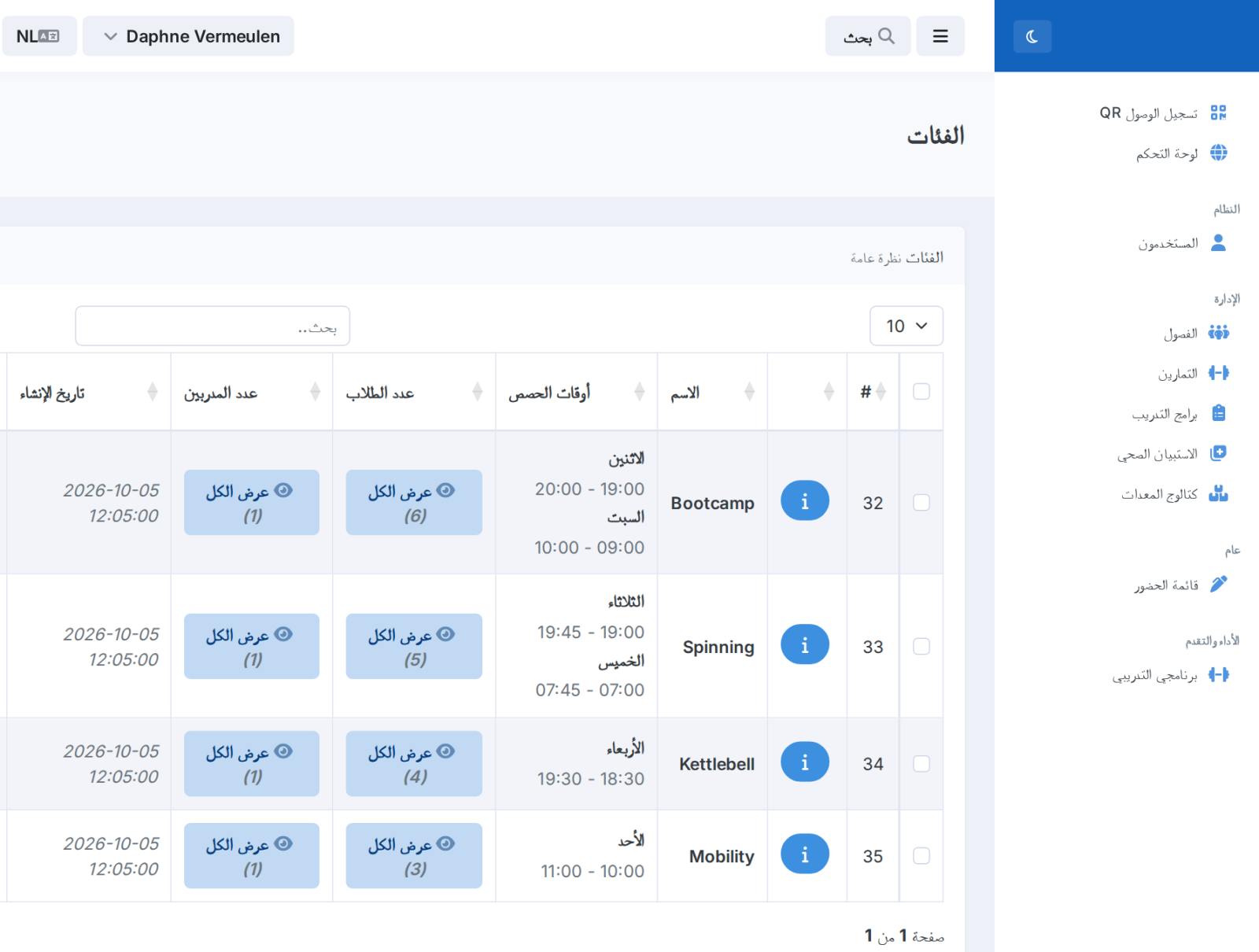Image resolution: width=1259 pixels, height=952 pixels.
Task: Open the NL language selector
Action: 39,36
